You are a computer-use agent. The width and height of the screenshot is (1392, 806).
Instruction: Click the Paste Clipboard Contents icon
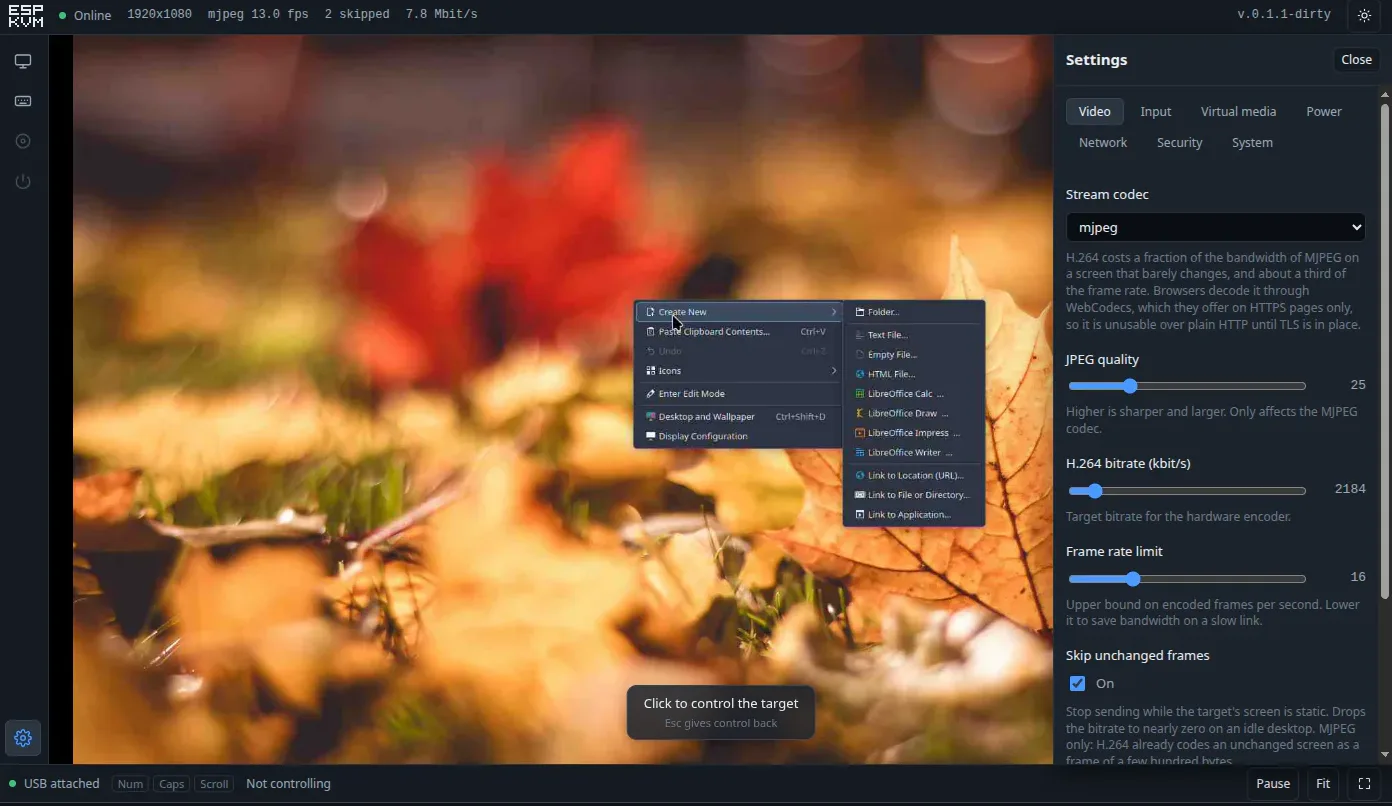651,332
